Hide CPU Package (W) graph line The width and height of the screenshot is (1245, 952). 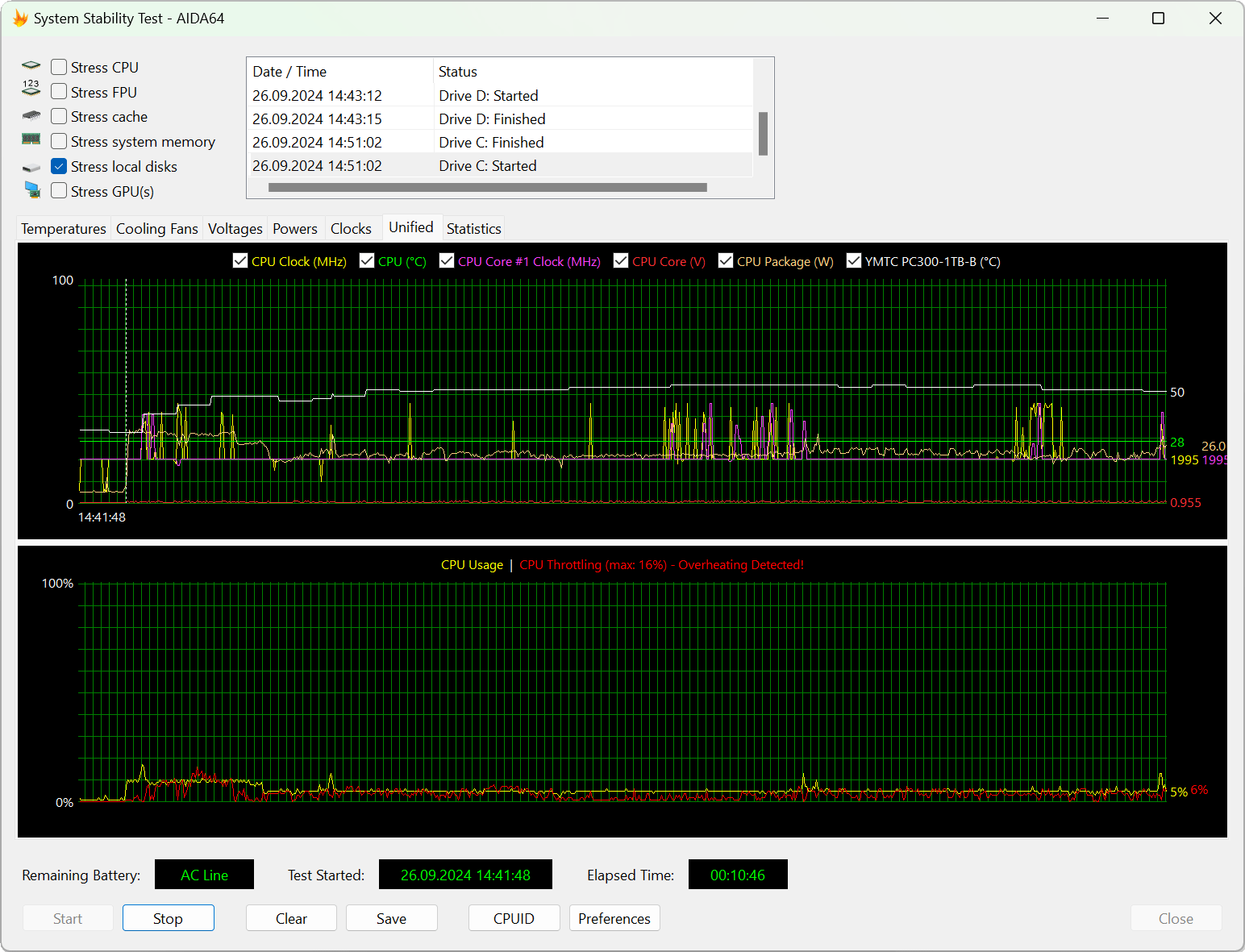[726, 260]
